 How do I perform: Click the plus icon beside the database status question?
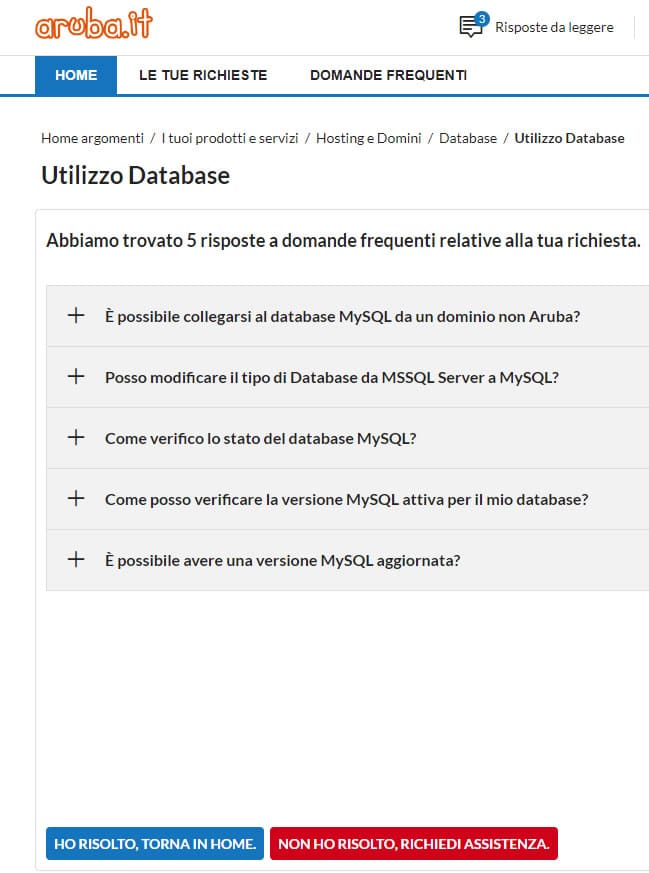pyautogui.click(x=75, y=438)
